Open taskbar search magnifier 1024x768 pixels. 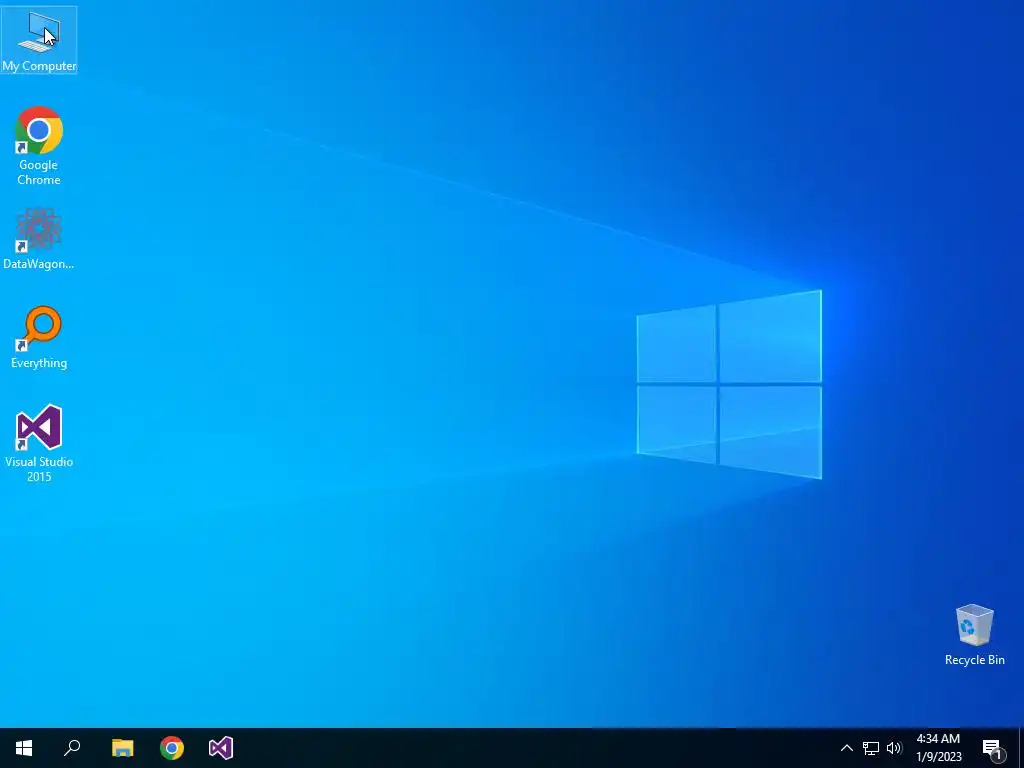[x=72, y=748]
